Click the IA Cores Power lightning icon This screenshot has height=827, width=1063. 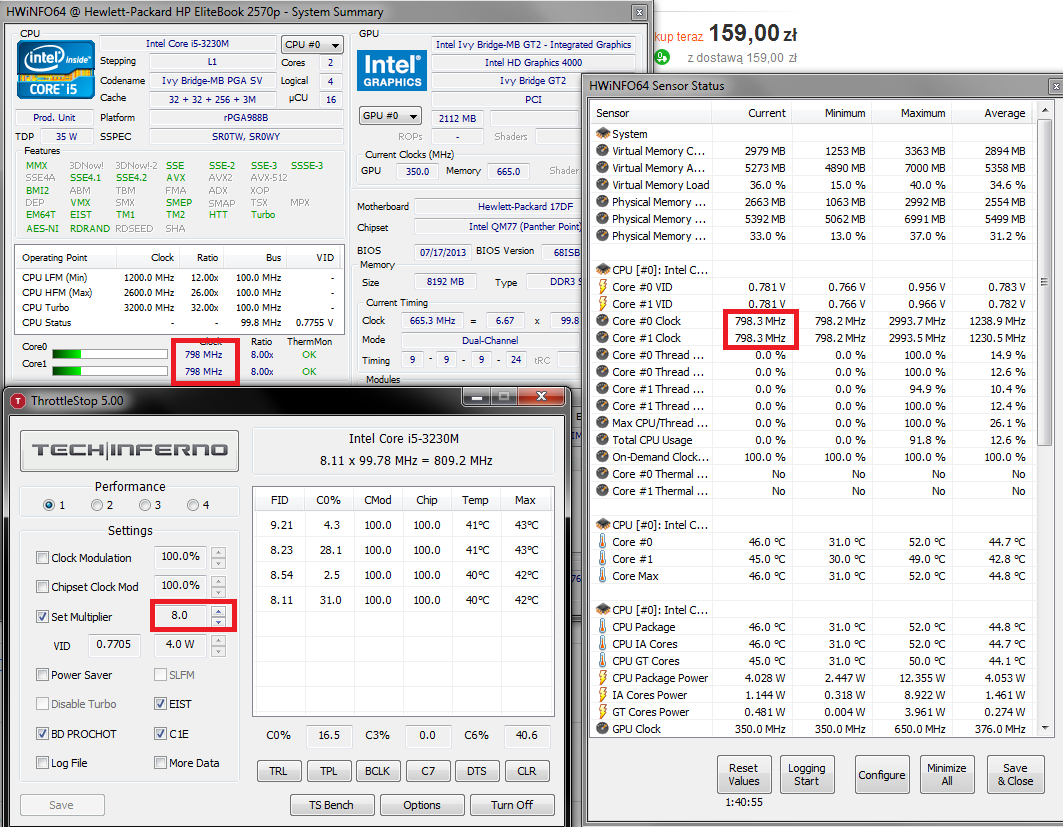[x=603, y=694]
